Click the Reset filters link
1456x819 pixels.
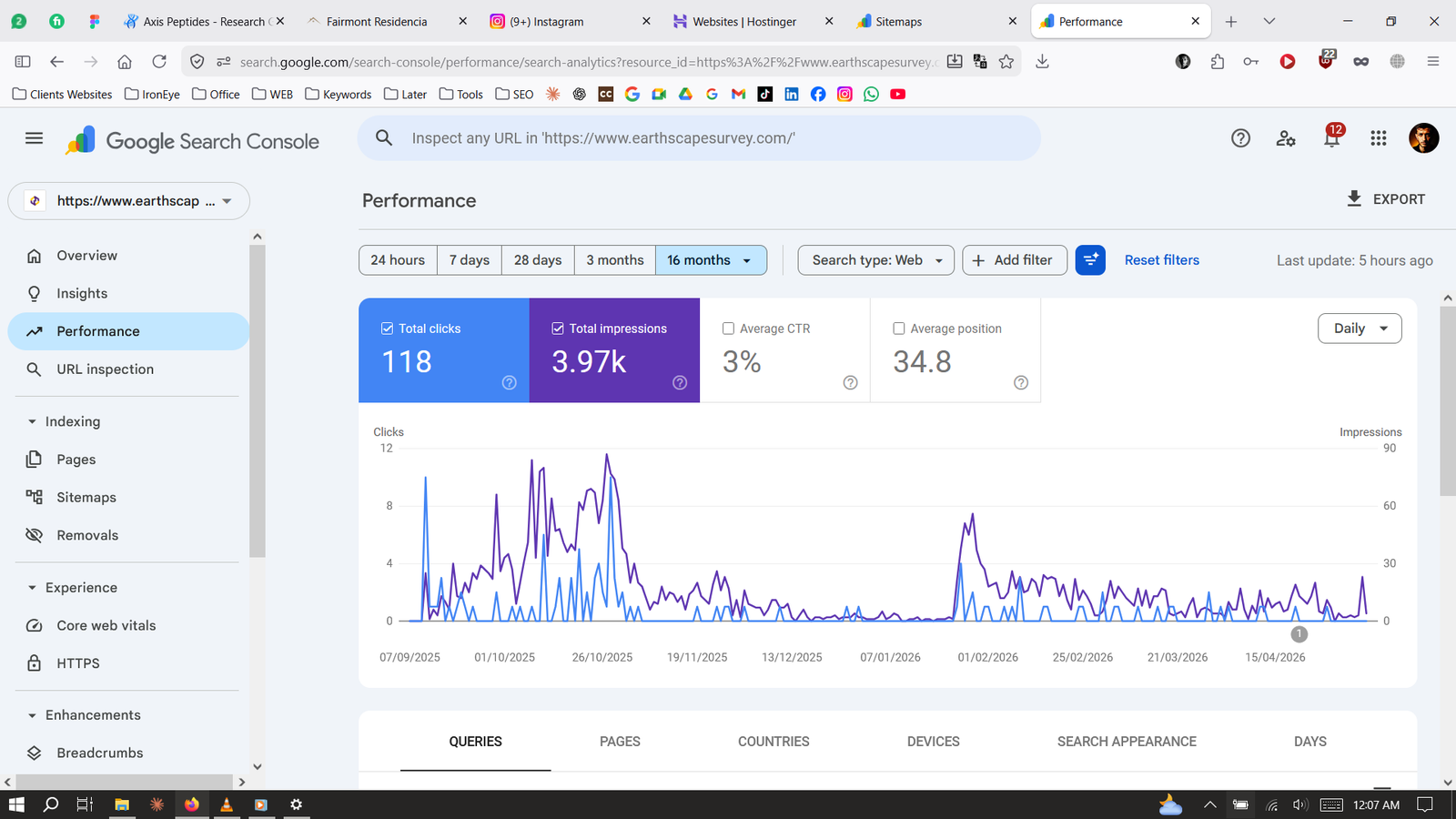[1162, 260]
